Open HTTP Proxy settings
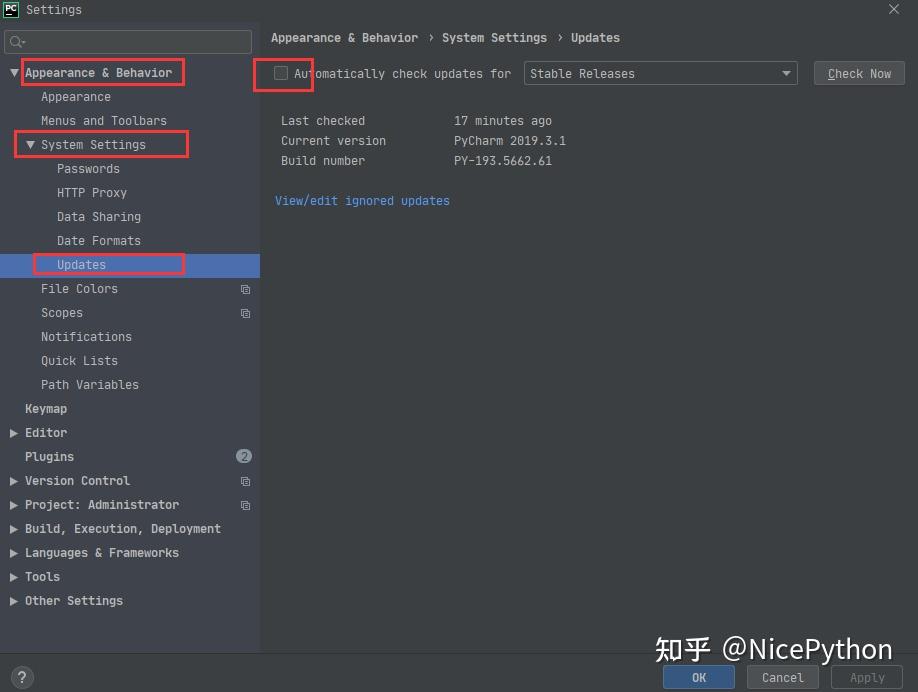 pyautogui.click(x=92, y=193)
